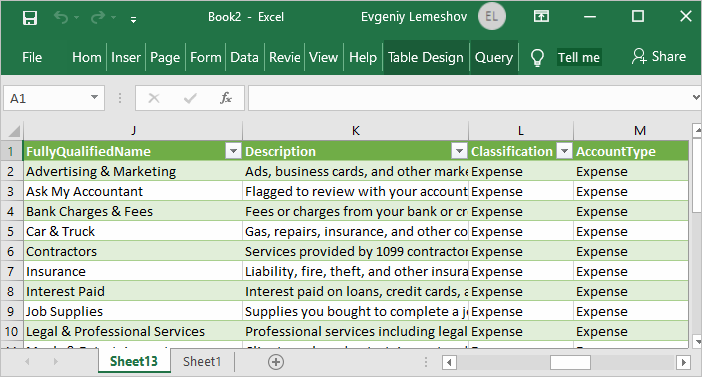Select cell 'Car & Truck'
Viewport: 702px width, 377px height.
pyautogui.click(x=133, y=231)
